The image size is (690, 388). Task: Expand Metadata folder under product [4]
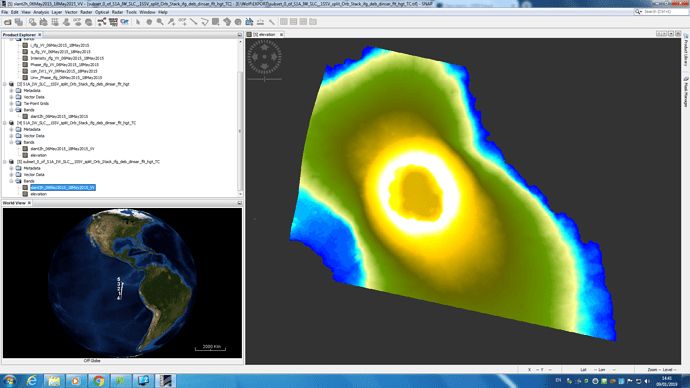(11, 129)
